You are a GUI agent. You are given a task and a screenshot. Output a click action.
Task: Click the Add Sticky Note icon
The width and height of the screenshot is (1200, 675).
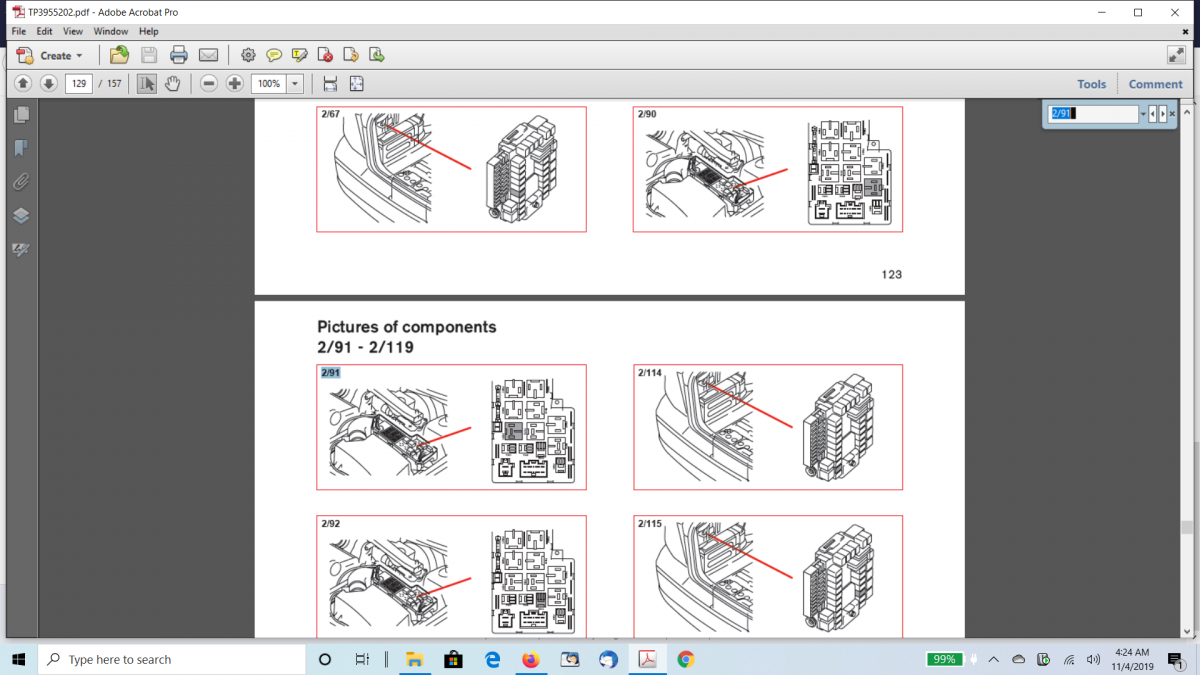[273, 55]
